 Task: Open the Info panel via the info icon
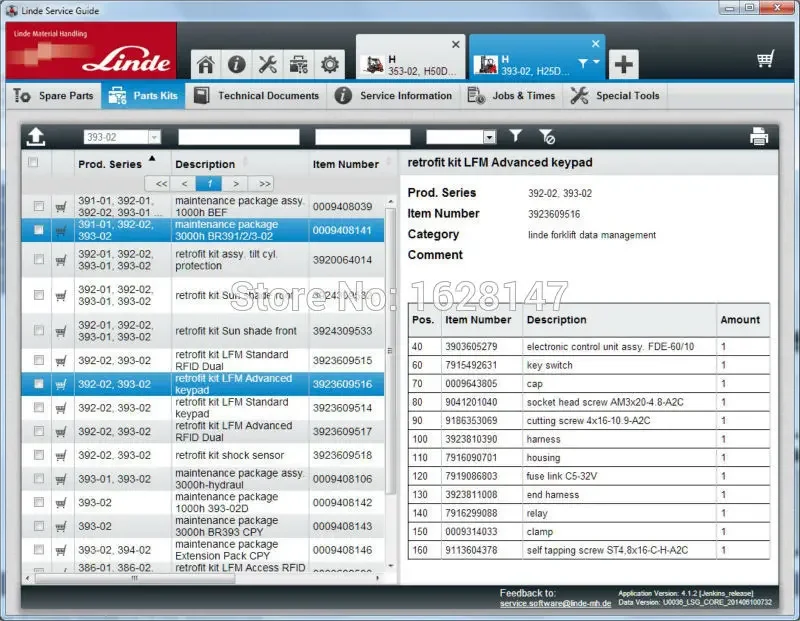tap(235, 63)
